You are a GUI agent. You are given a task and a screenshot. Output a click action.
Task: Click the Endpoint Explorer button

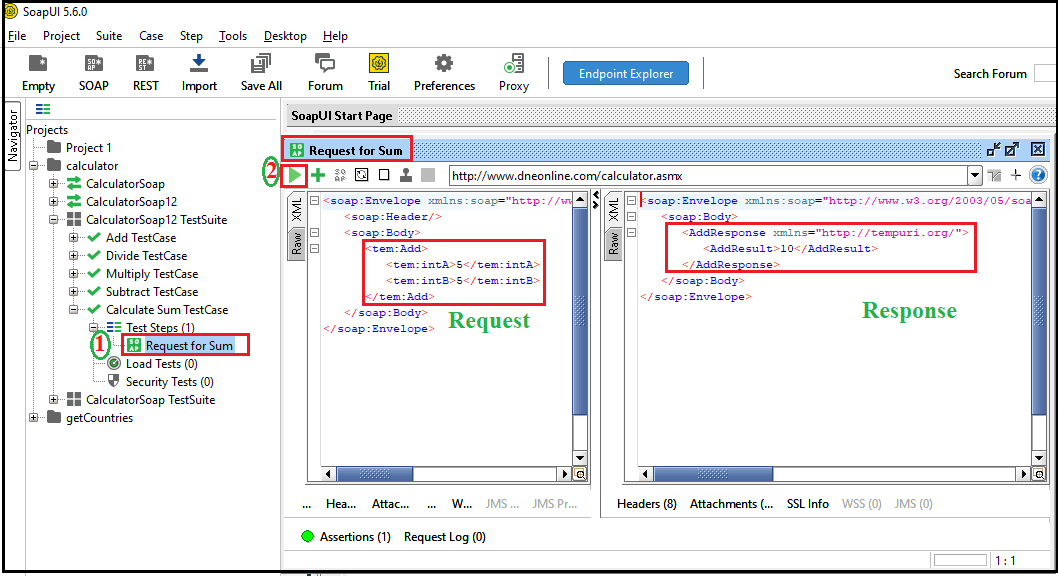tap(625, 74)
